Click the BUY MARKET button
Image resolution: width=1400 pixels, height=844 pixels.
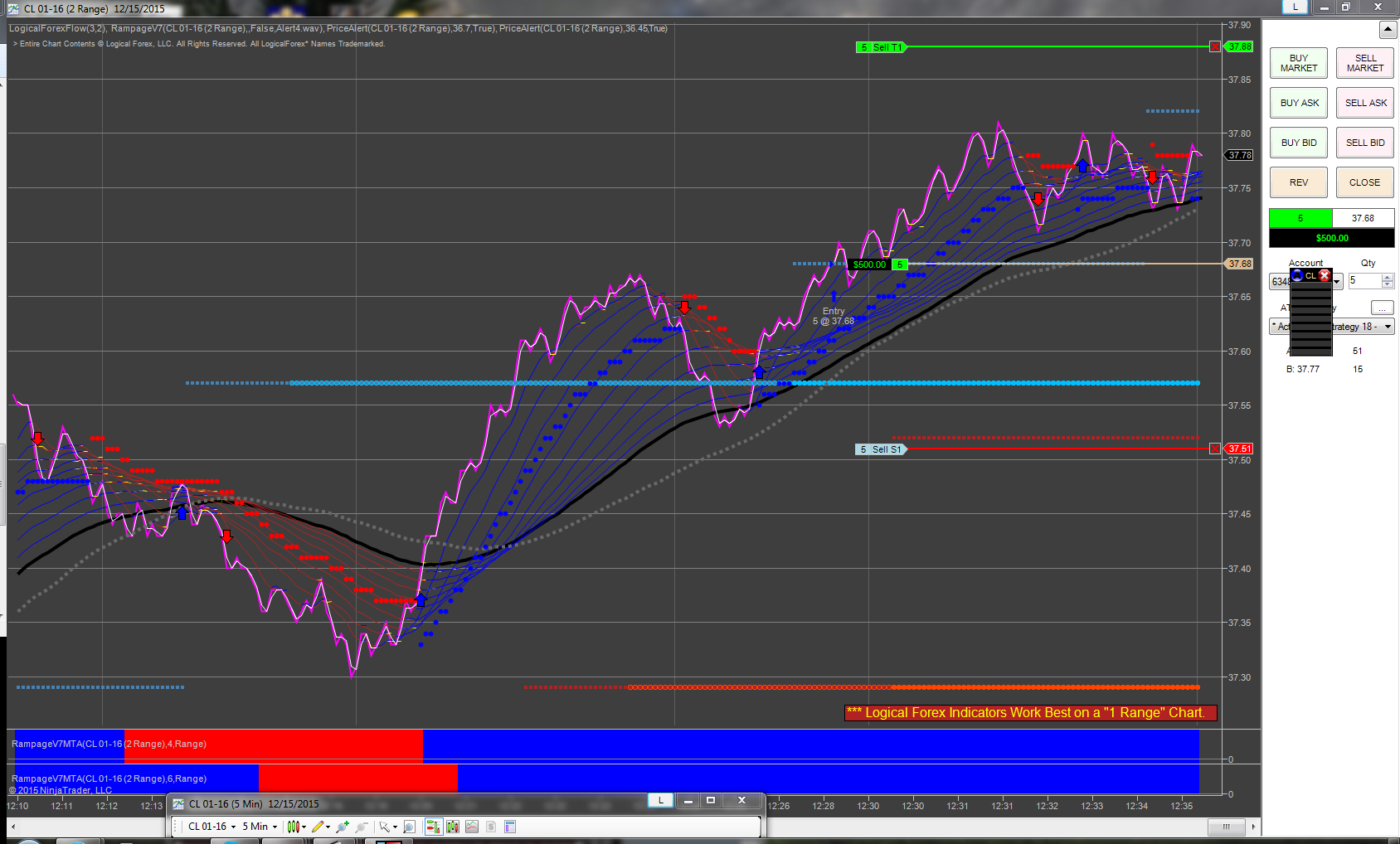pos(1299,63)
